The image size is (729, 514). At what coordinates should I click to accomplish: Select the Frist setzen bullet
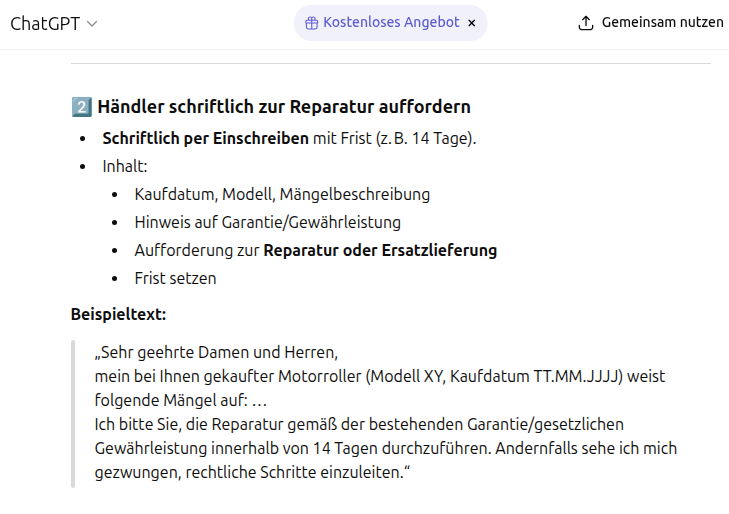(x=175, y=278)
